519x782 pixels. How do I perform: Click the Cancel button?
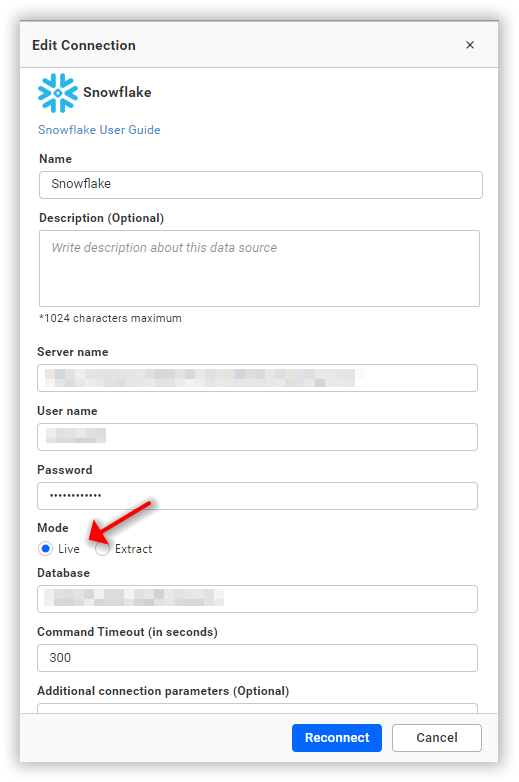pyautogui.click(x=437, y=738)
